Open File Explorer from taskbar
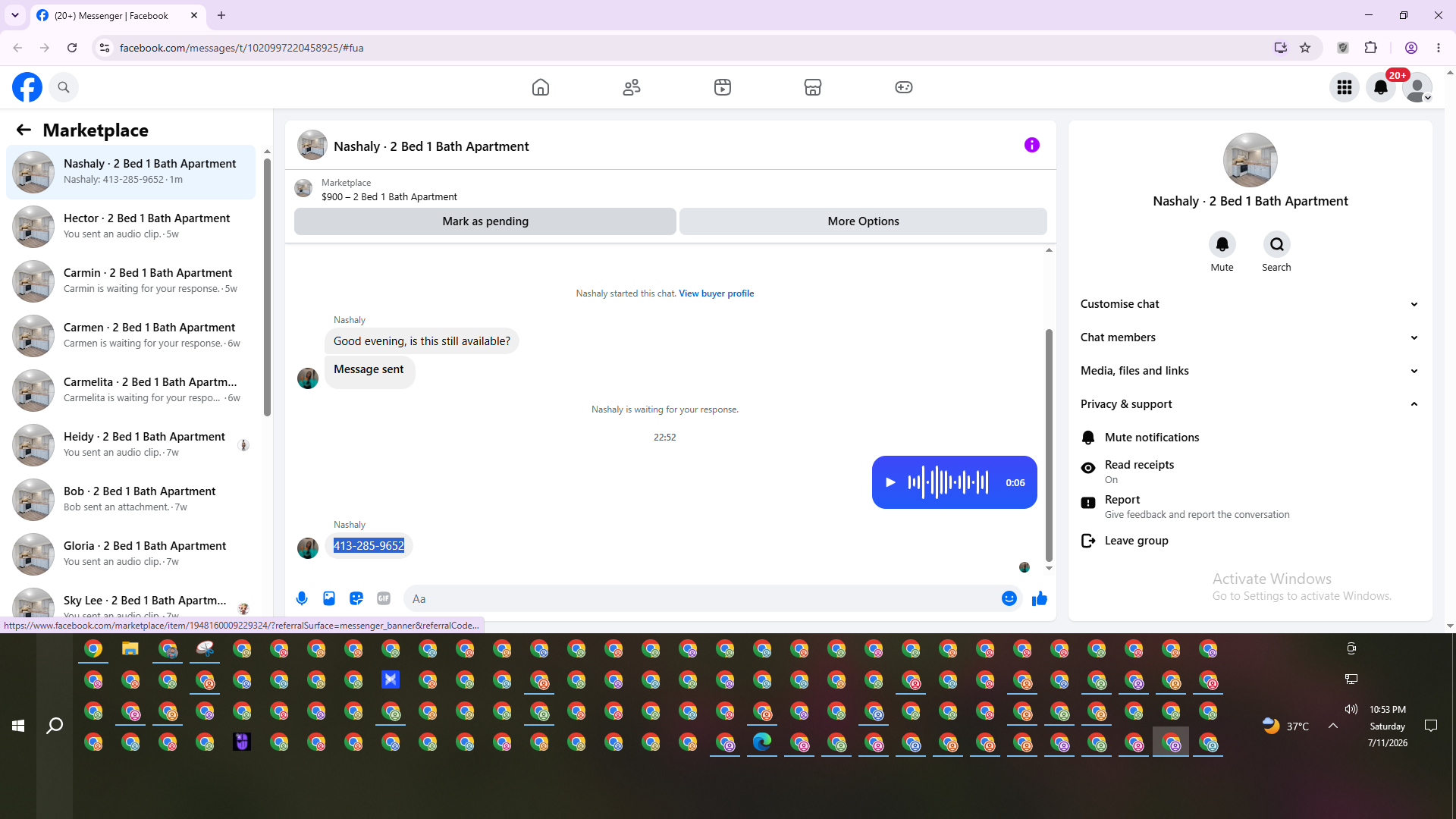 click(130, 649)
